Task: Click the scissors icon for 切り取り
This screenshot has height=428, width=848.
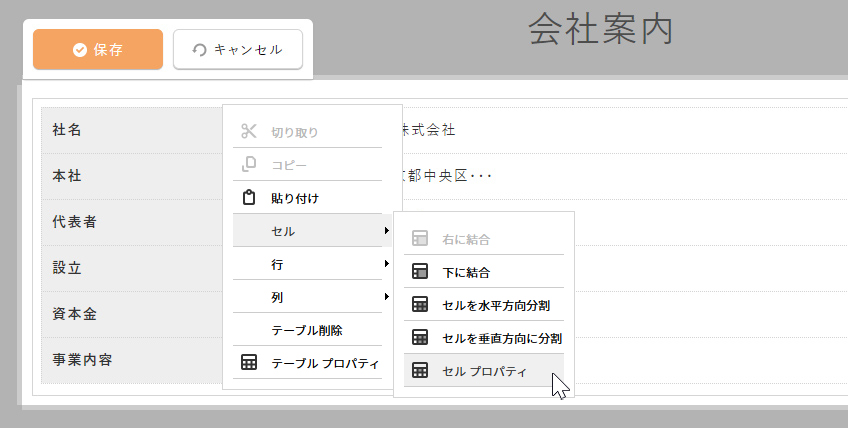Action: click(250, 131)
